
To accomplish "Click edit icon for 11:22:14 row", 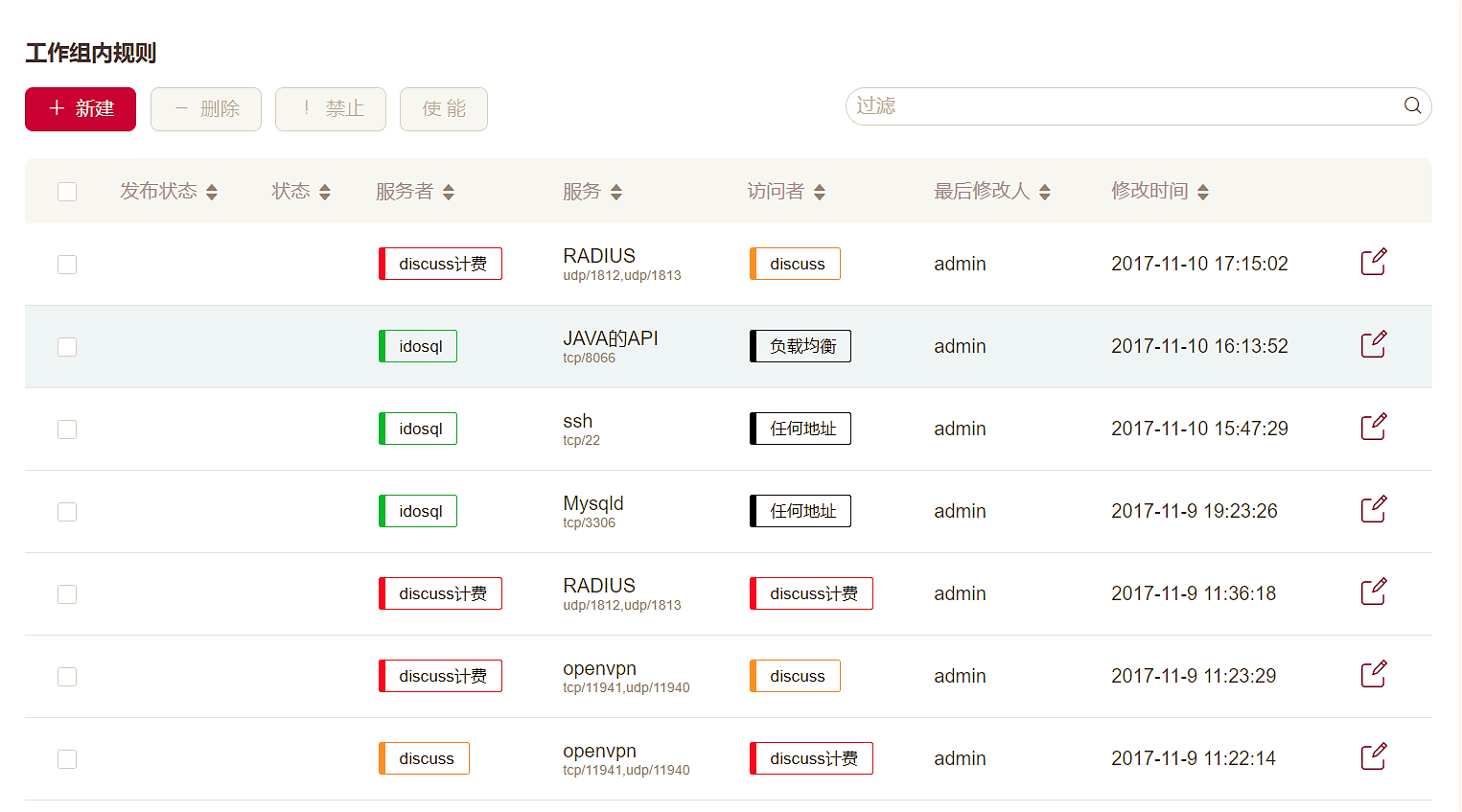I will [1373, 756].
